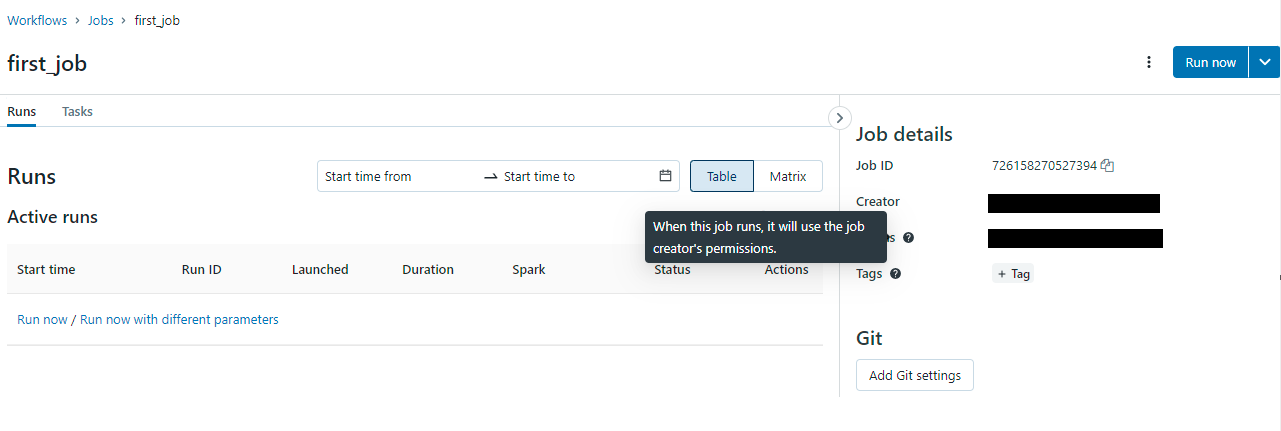Go to Jobs breadcrumb link
The width and height of the screenshot is (1281, 431).
[x=101, y=20]
